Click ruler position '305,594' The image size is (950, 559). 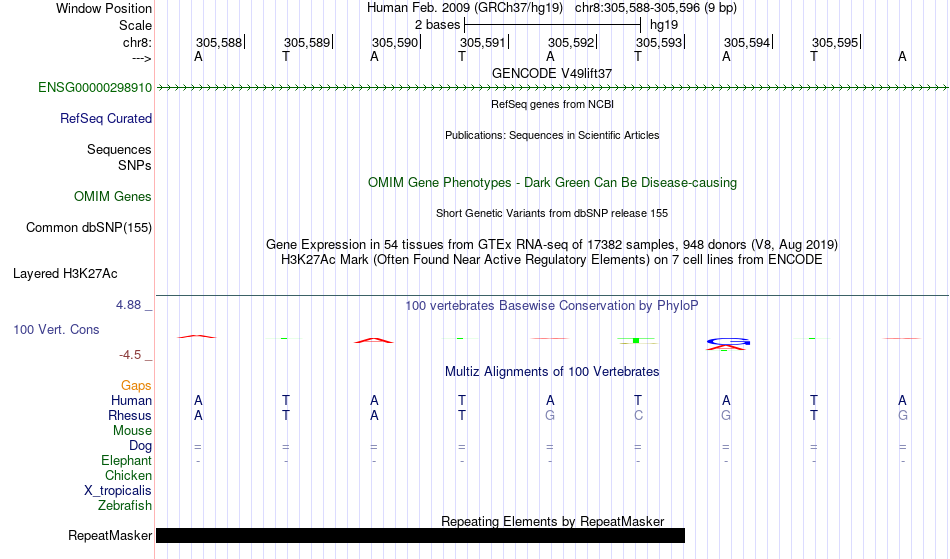tap(747, 42)
